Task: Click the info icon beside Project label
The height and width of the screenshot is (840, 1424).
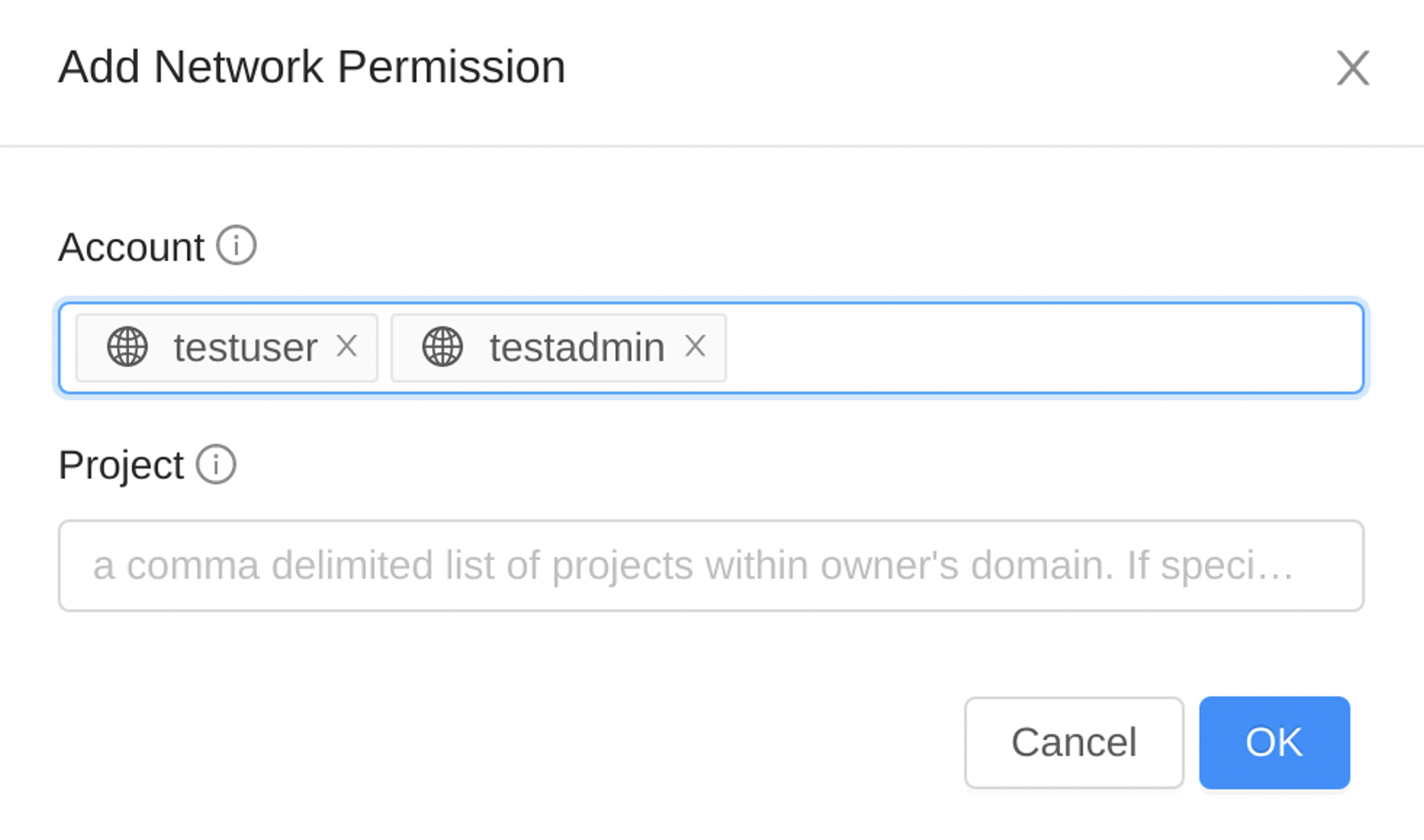Action: point(216,464)
